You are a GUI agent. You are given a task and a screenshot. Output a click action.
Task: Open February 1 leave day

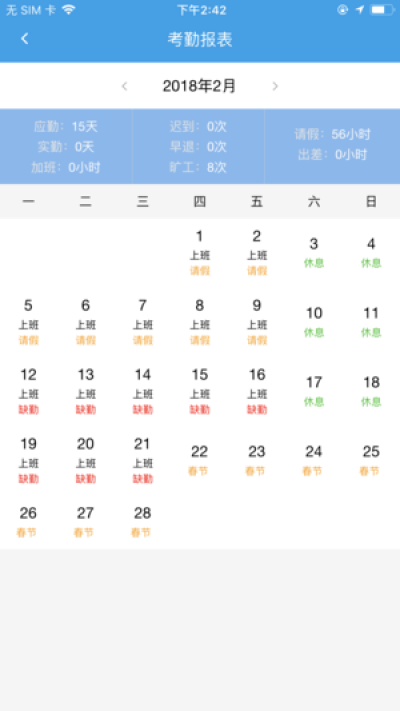click(x=200, y=253)
